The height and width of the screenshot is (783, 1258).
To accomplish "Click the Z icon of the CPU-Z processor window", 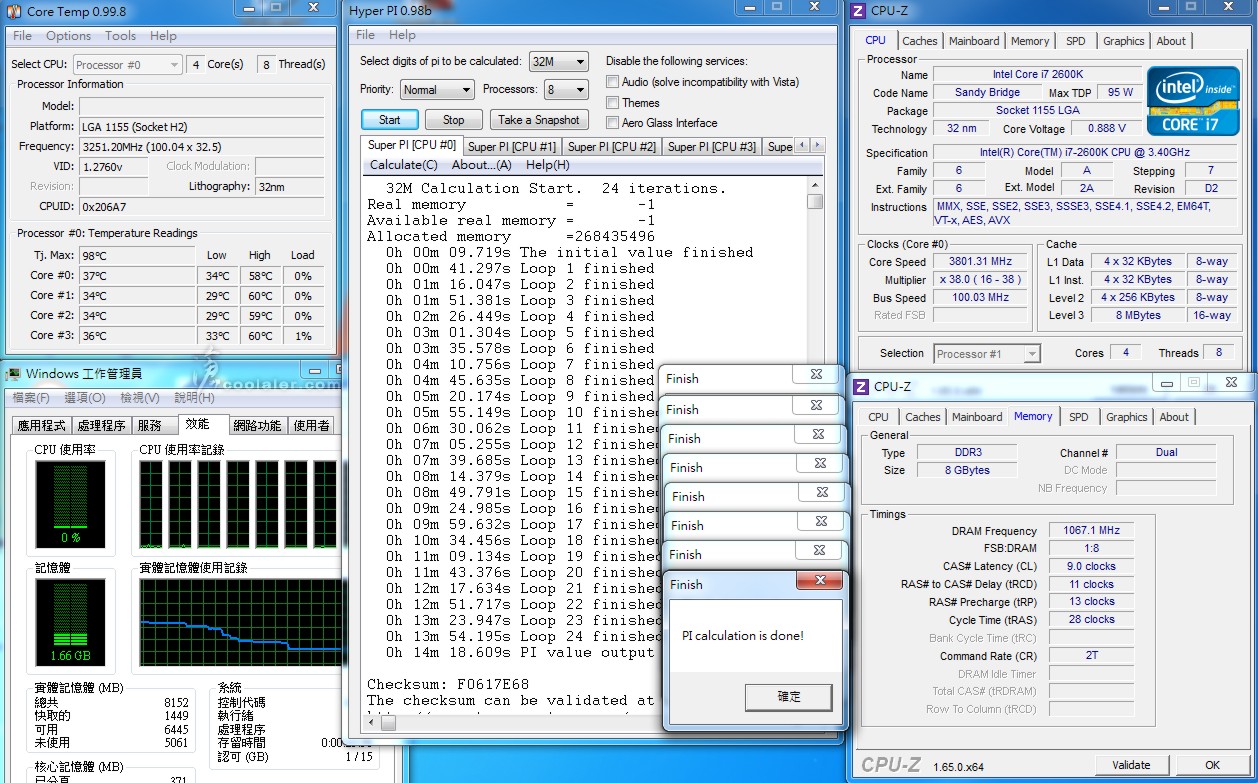I will click(859, 11).
